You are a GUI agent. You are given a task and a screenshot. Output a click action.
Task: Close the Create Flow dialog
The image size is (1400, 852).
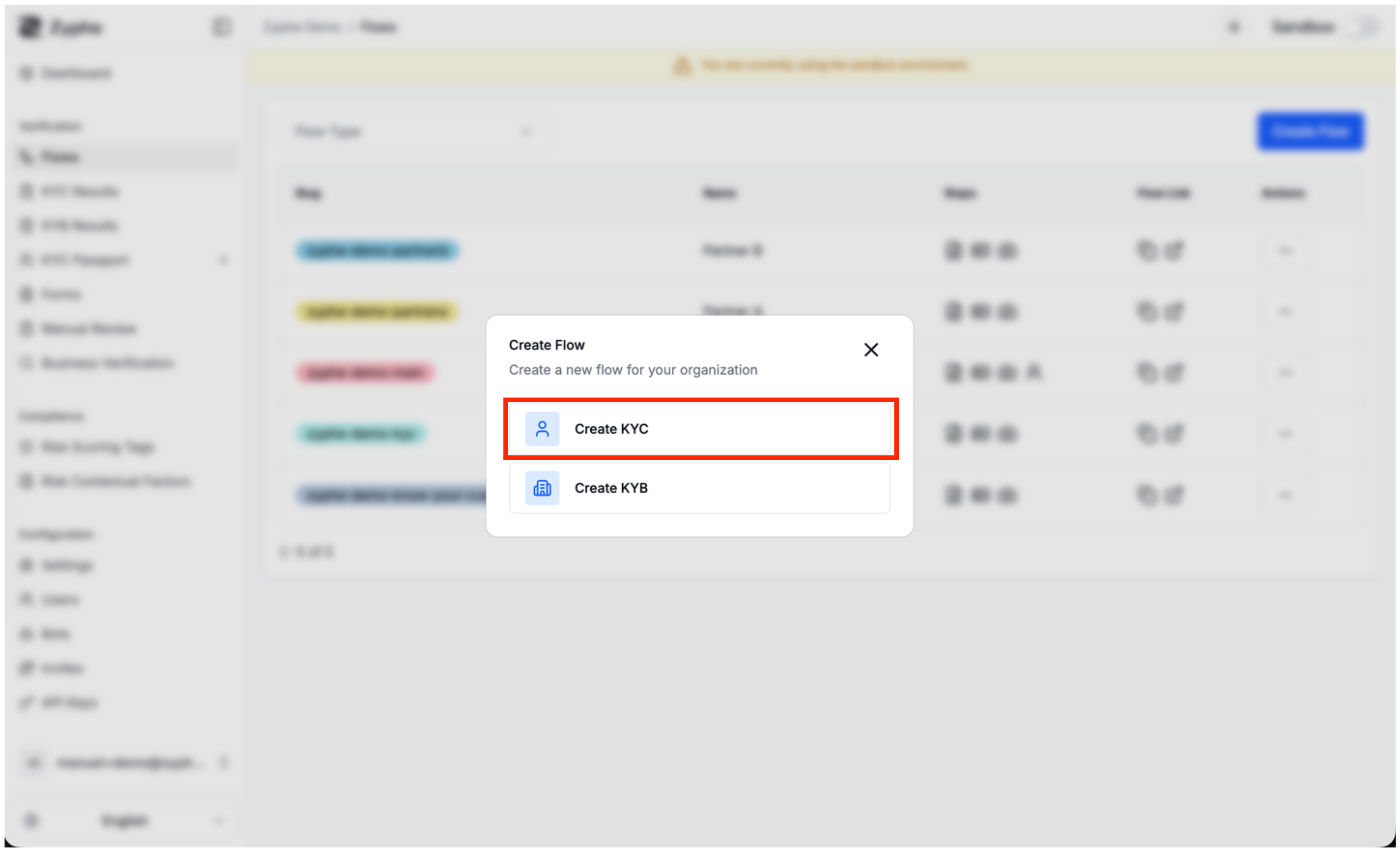871,350
